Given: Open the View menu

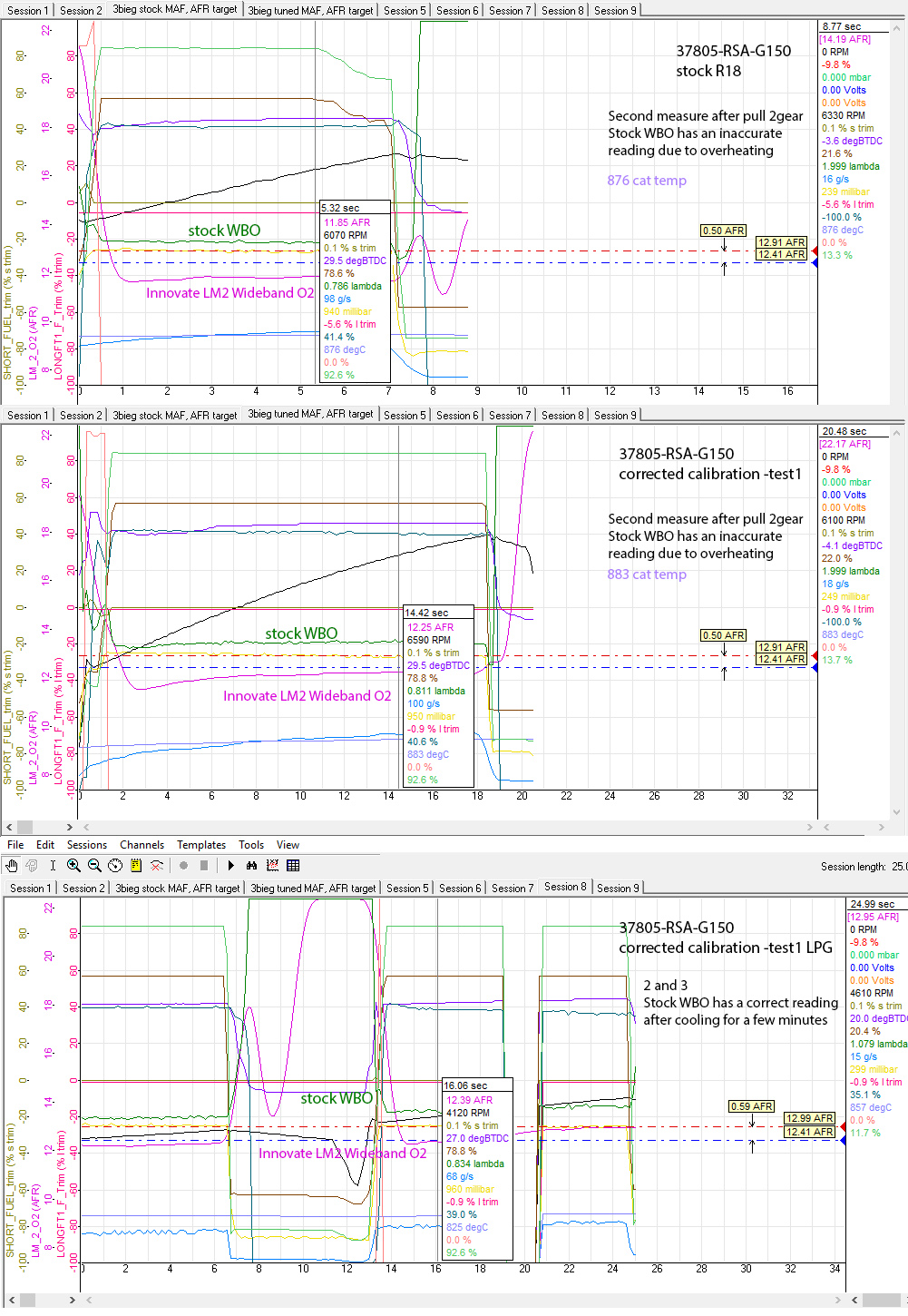Looking at the screenshot, I should 288,845.
